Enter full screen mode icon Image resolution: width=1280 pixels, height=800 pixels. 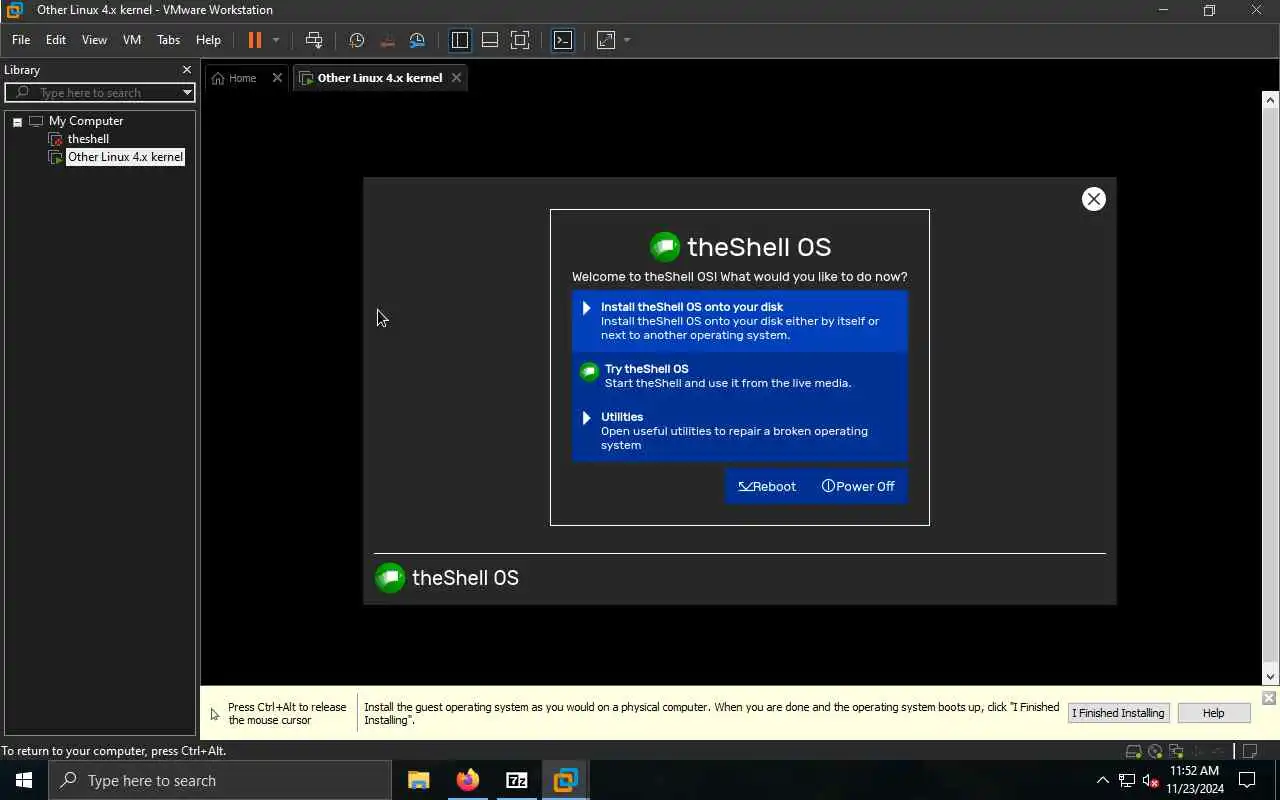click(520, 40)
